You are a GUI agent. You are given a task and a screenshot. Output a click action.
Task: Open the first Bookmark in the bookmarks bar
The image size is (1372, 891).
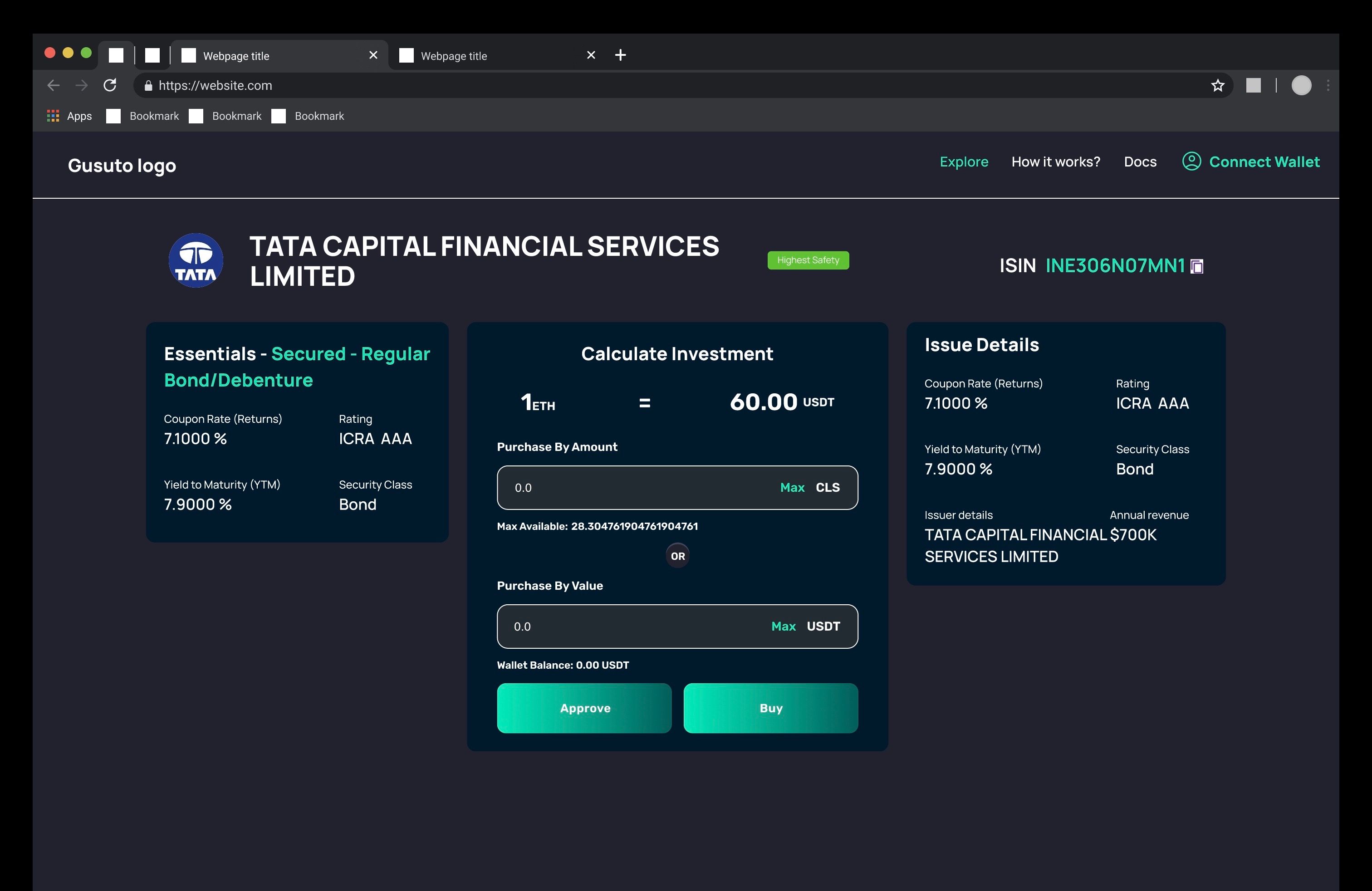click(143, 116)
